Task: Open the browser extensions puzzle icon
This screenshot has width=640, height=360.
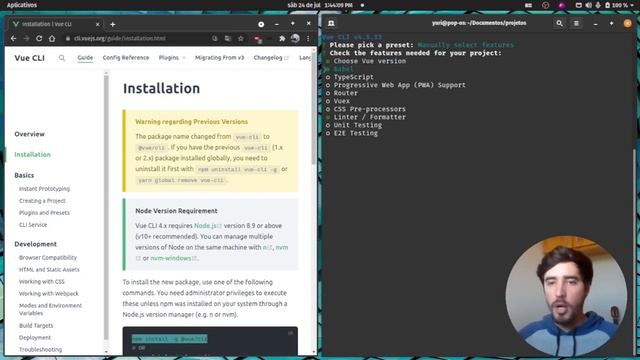Action: (x=282, y=38)
